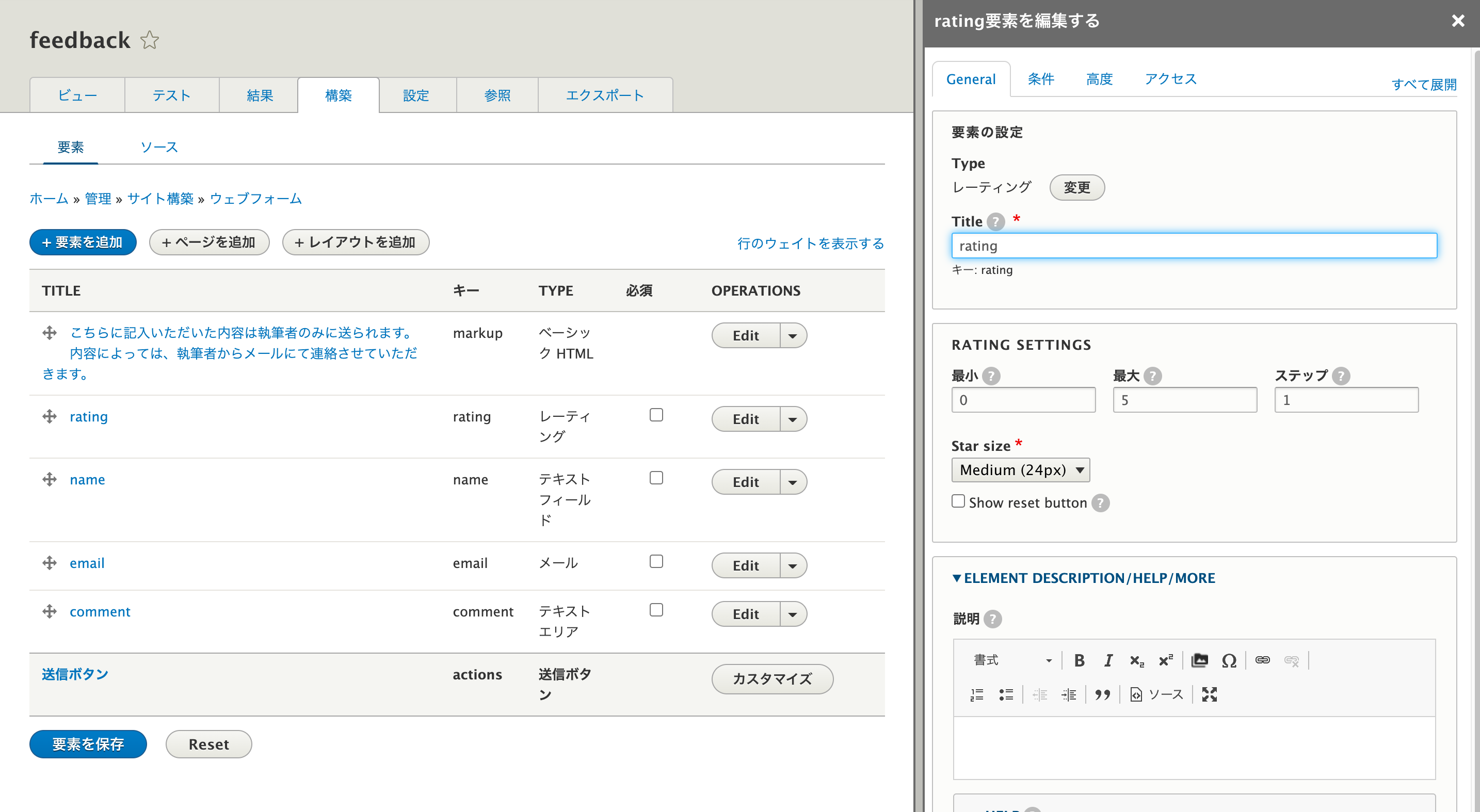
Task: Switch editor to ソース source view
Action: click(x=1156, y=694)
